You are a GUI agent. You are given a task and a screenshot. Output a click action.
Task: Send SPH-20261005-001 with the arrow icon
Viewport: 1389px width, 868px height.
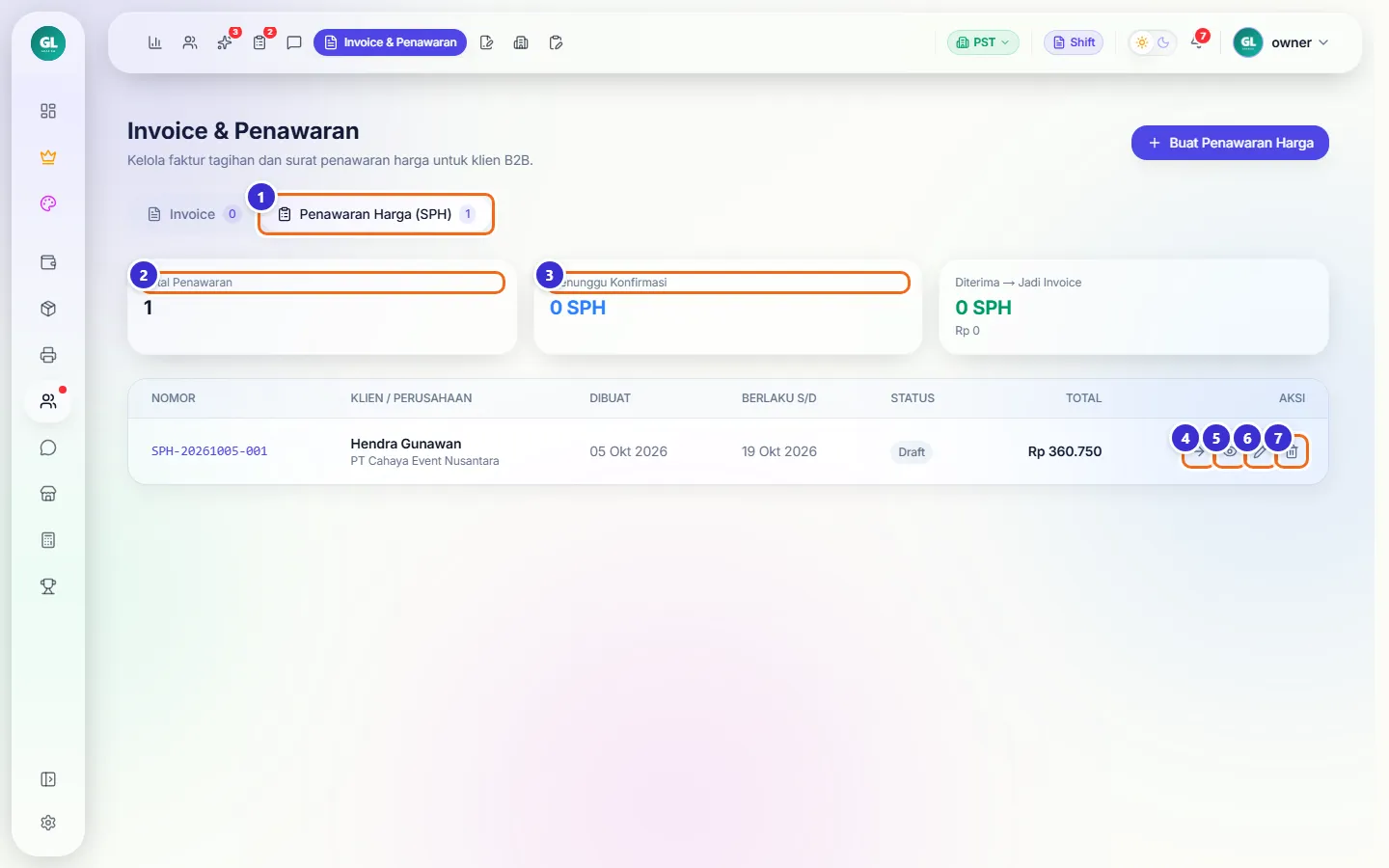(1199, 451)
